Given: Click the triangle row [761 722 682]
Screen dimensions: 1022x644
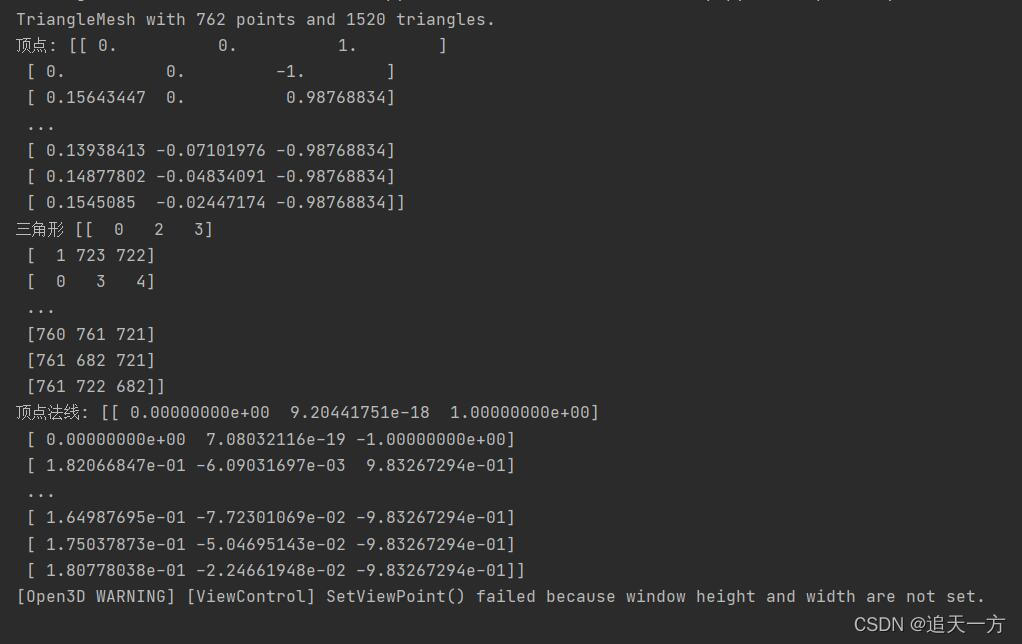Looking at the screenshot, I should tap(95, 386).
